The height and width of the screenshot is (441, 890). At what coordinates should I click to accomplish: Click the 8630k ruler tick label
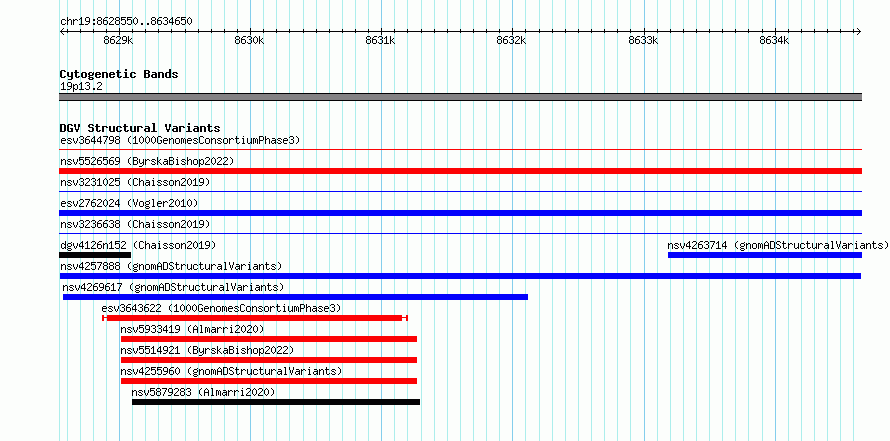[249, 41]
